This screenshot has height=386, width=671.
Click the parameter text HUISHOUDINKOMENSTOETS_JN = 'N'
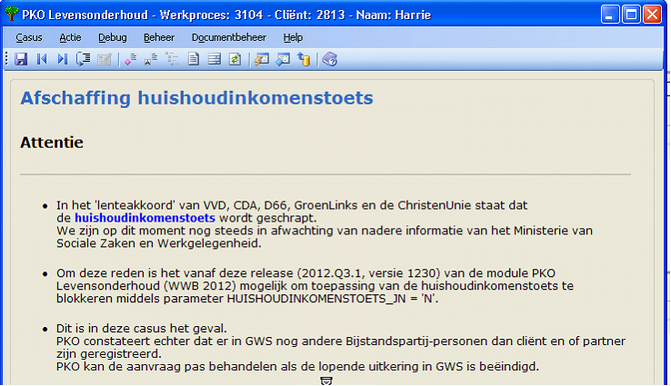(x=332, y=299)
